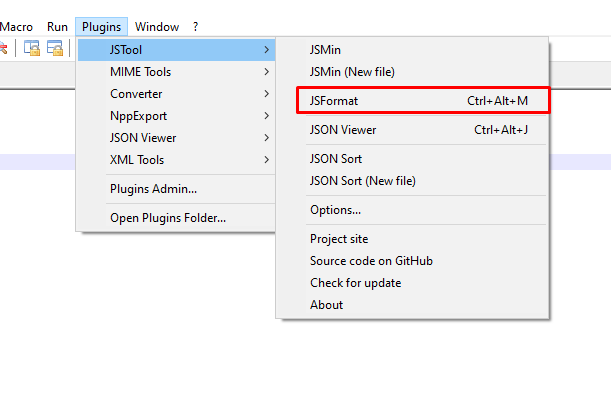Viewport: 611px width, 415px height.
Task: Close the Plugins menu in the menu bar
Action: pyautogui.click(x=101, y=27)
